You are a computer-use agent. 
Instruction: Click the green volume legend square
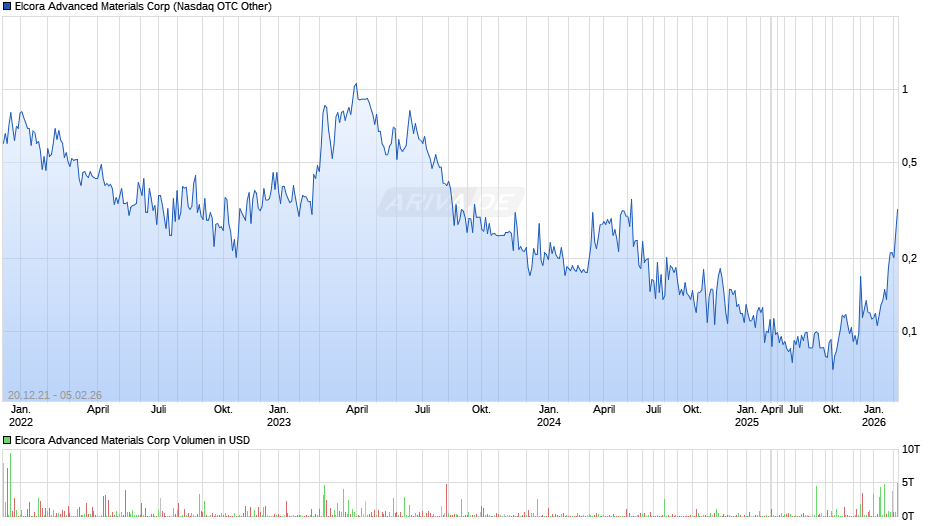click(7, 440)
